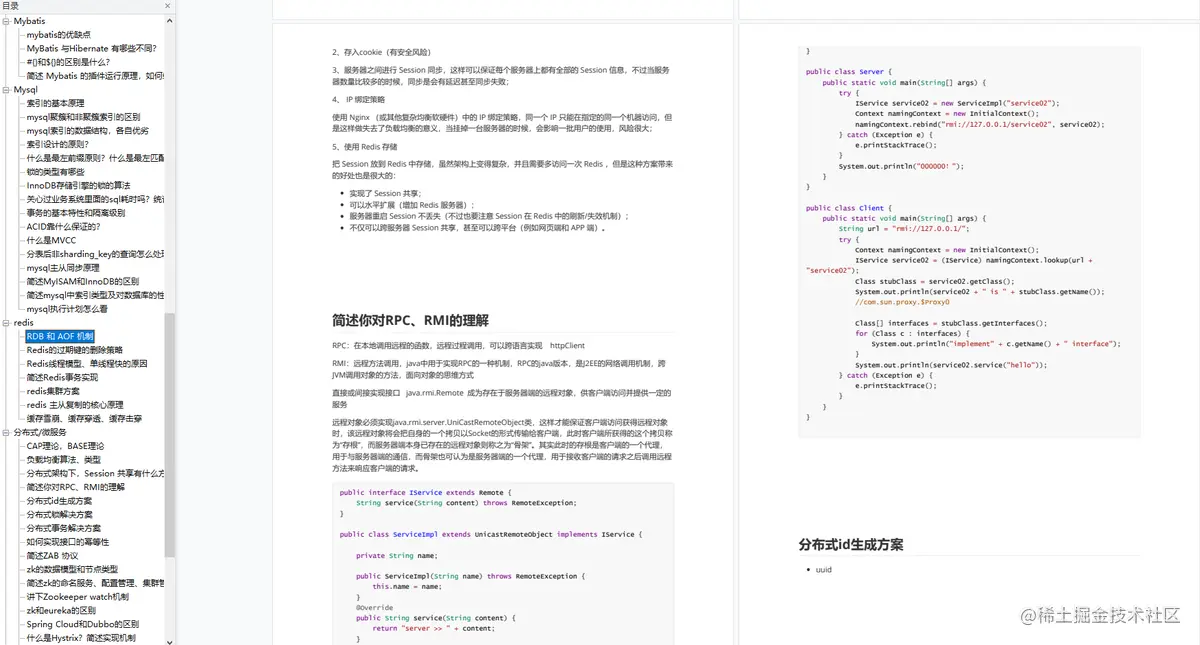
Task: Click the text '4、 IP 绑定策略'
Action: tap(357, 100)
